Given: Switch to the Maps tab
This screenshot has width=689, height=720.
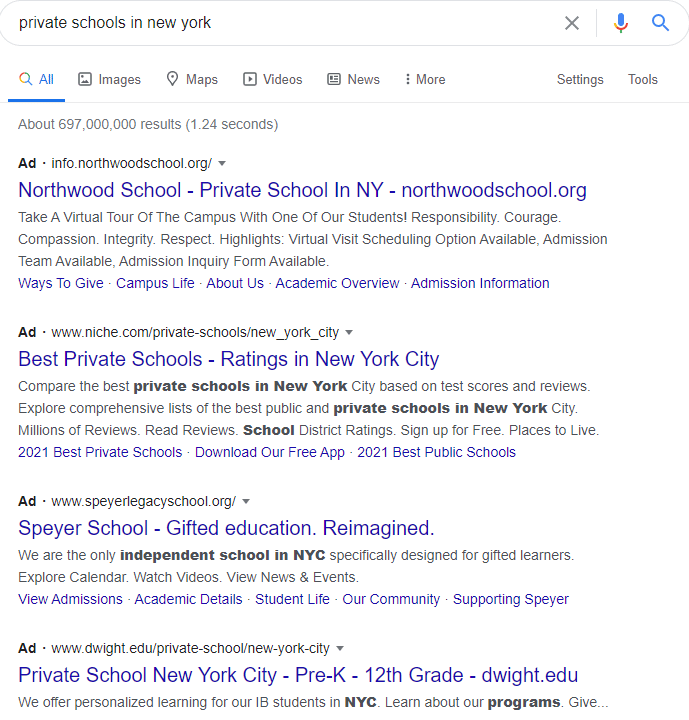Looking at the screenshot, I should coord(191,80).
